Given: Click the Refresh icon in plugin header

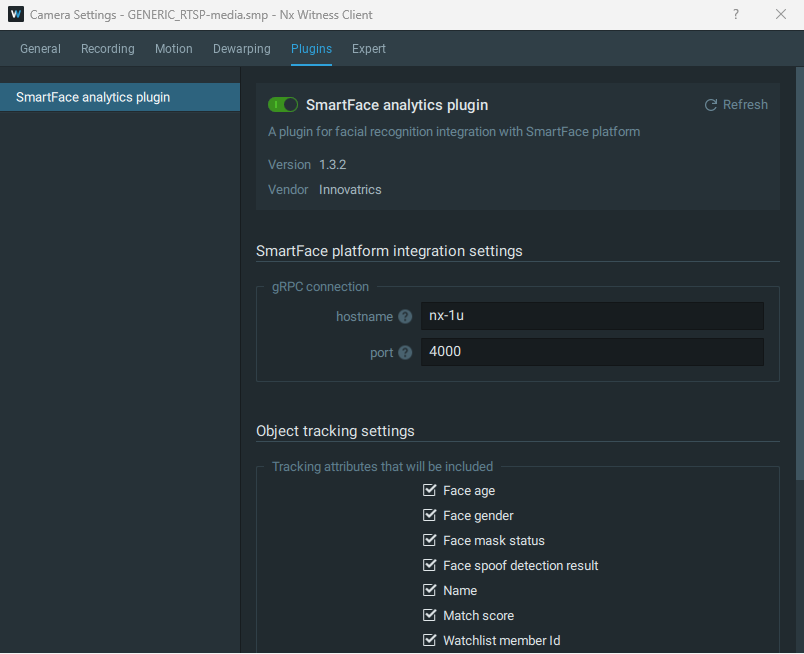Looking at the screenshot, I should tap(711, 105).
